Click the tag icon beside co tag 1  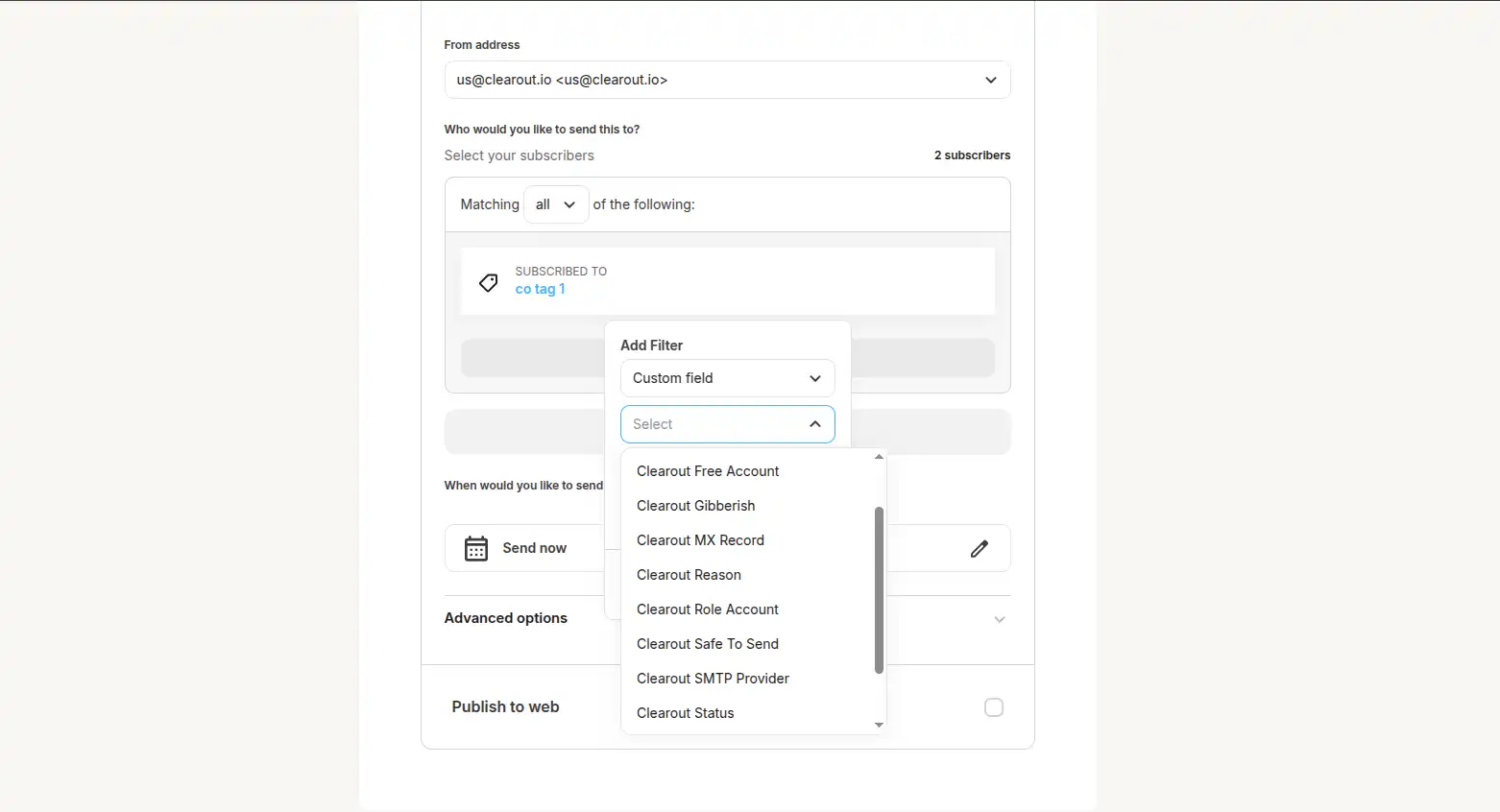[488, 282]
